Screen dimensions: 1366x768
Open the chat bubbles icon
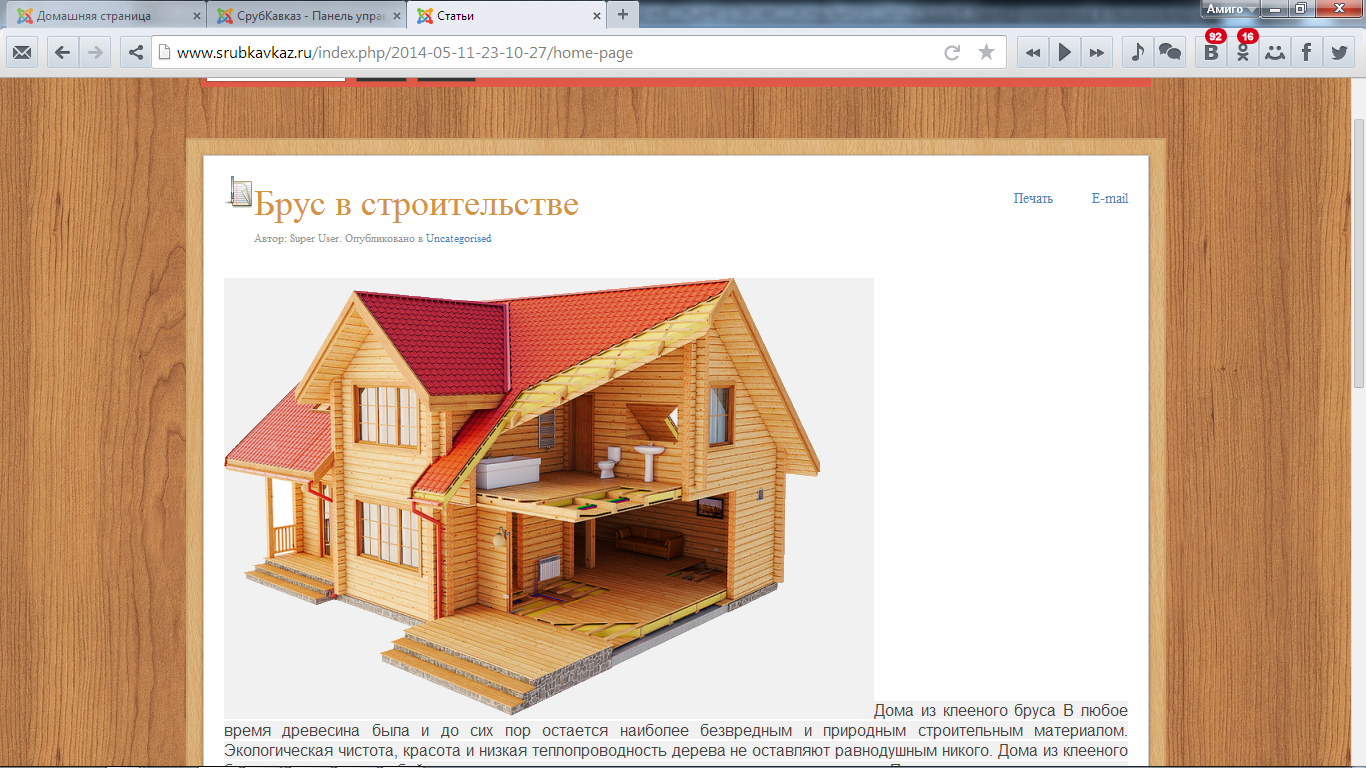(x=1169, y=53)
